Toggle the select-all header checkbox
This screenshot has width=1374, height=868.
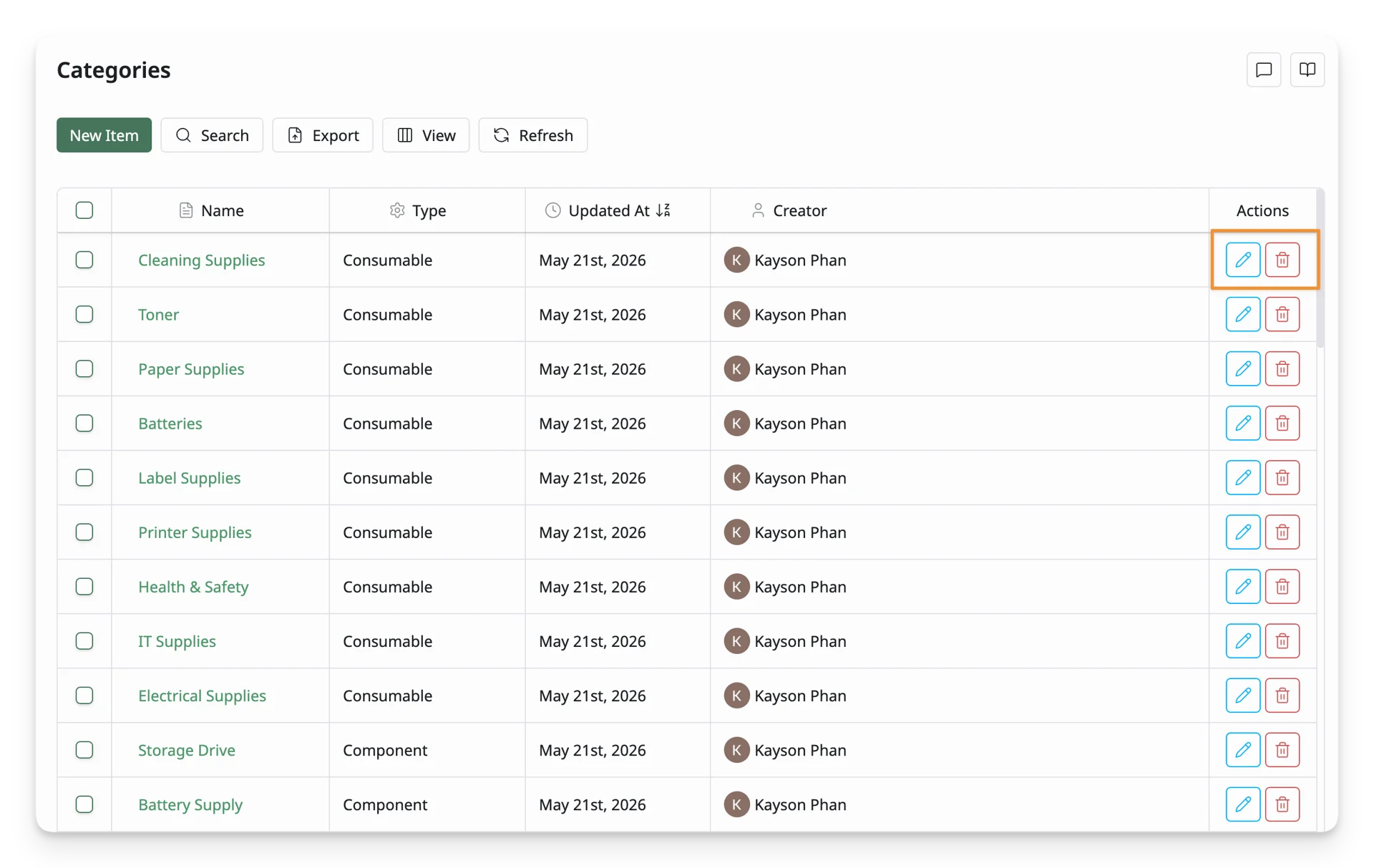pos(84,210)
